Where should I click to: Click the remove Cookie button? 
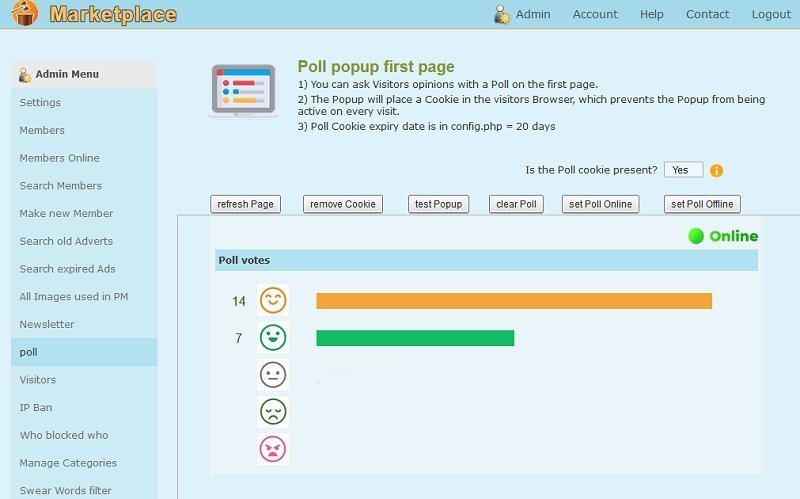[x=343, y=204]
